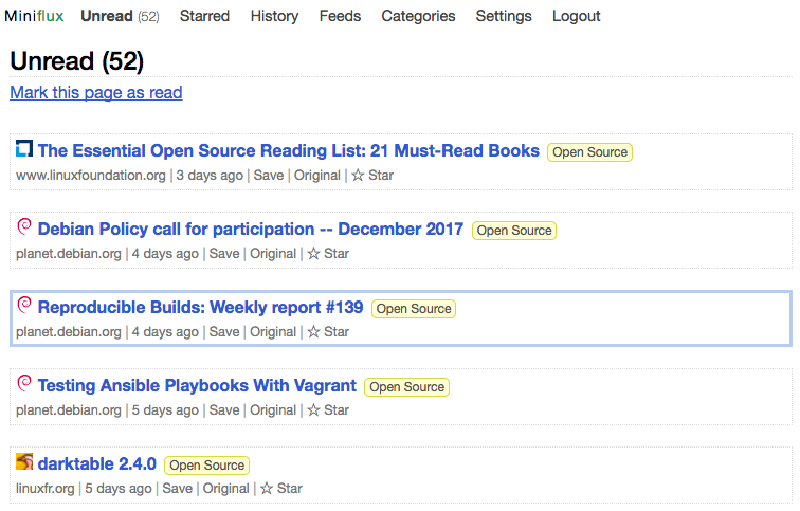Click the Debian favicon beside Testing Ansible entry
Image resolution: width=800 pixels, height=511 pixels.
coord(24,384)
